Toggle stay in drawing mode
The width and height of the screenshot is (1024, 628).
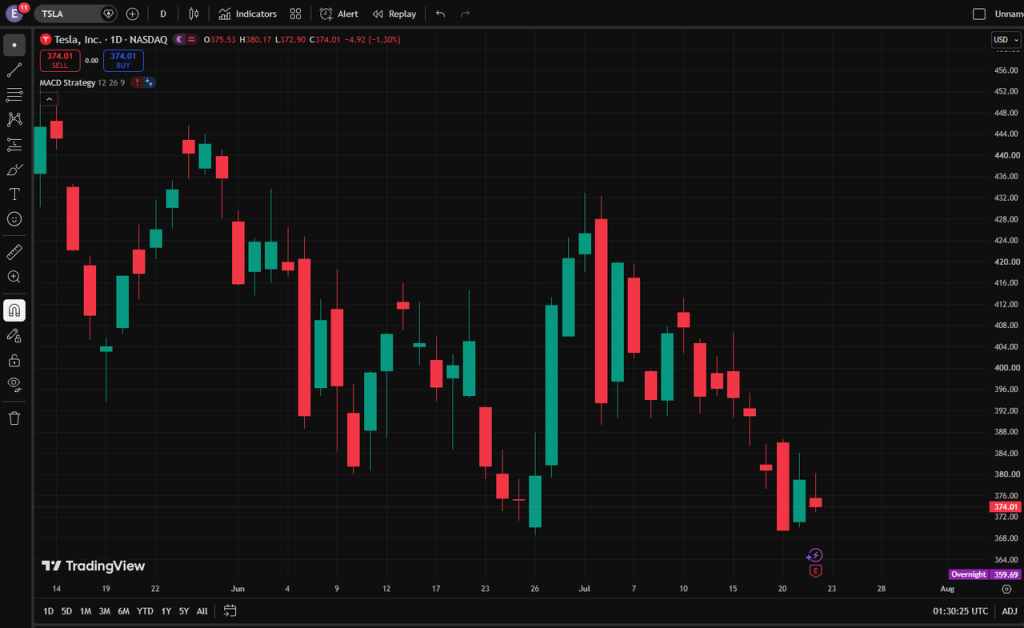click(x=14, y=336)
